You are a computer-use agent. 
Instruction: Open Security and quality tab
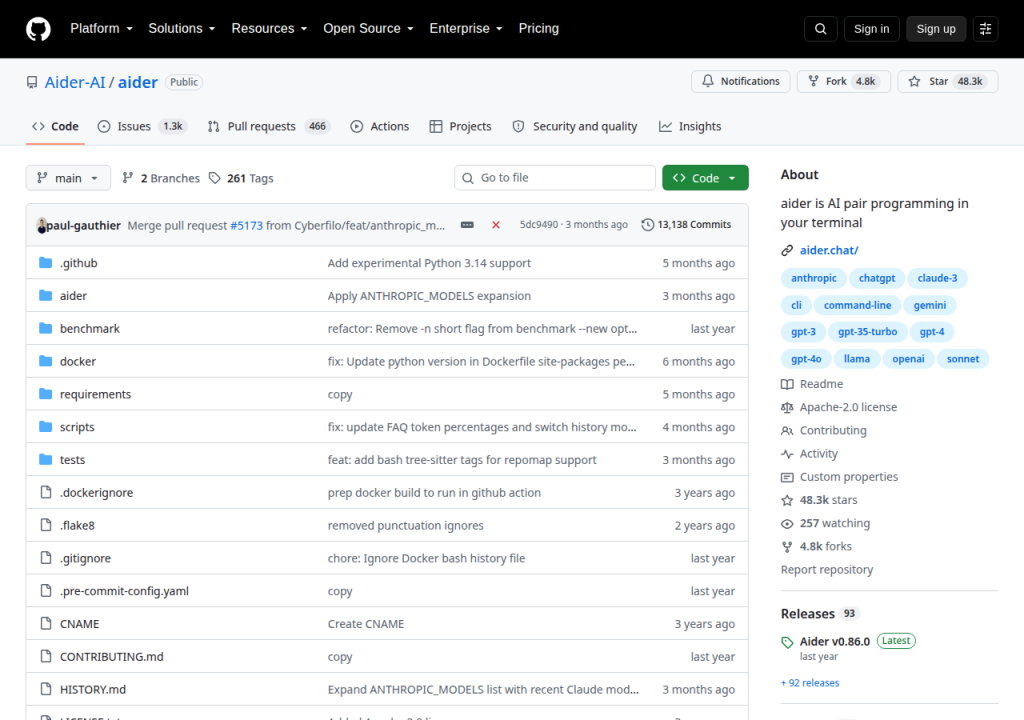point(575,127)
